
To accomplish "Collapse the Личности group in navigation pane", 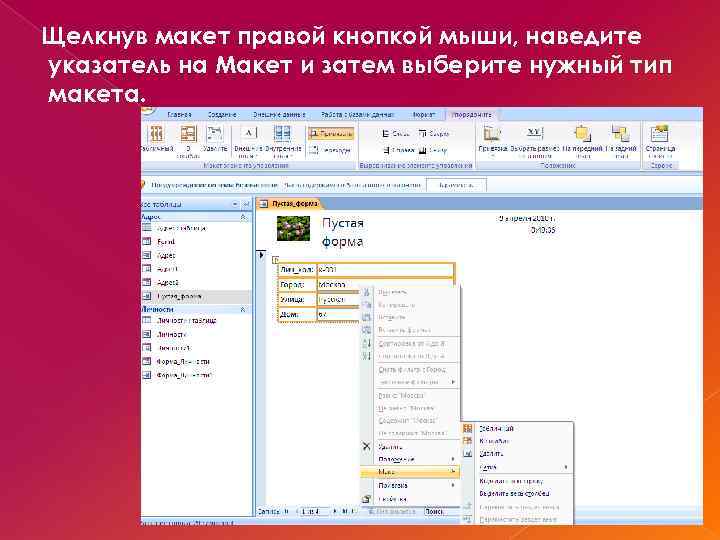I will point(243,309).
